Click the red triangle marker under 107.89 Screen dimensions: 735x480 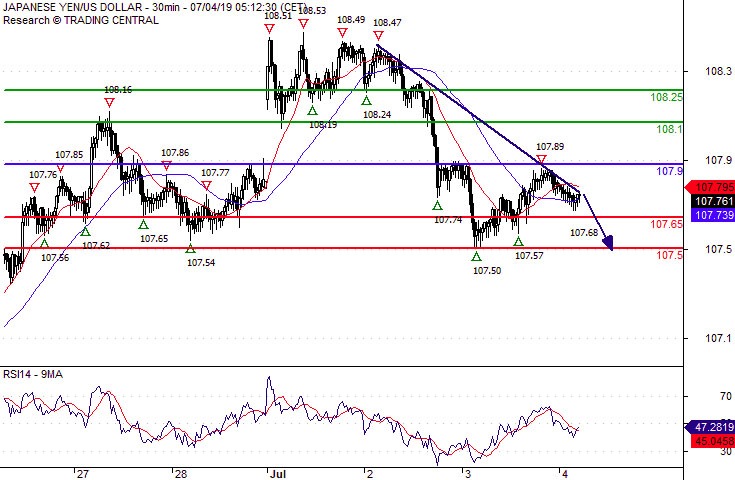(541, 159)
